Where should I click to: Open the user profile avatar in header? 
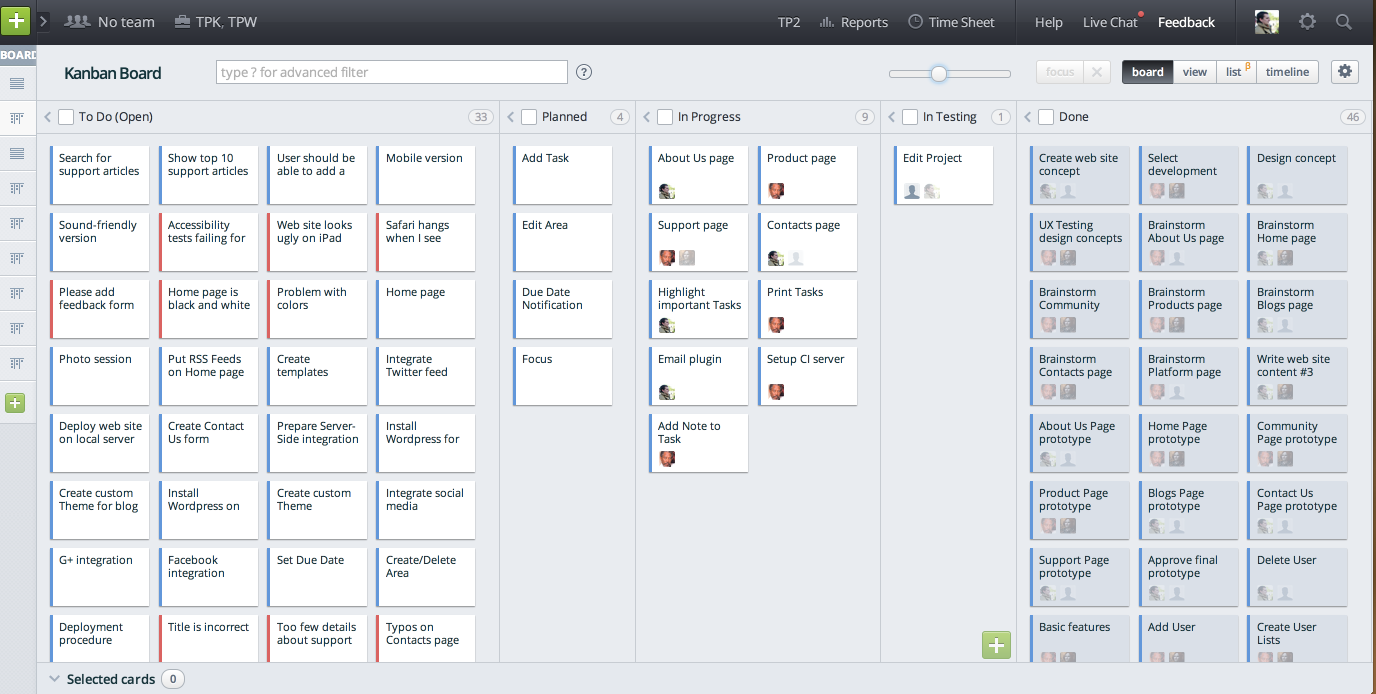(x=1266, y=21)
